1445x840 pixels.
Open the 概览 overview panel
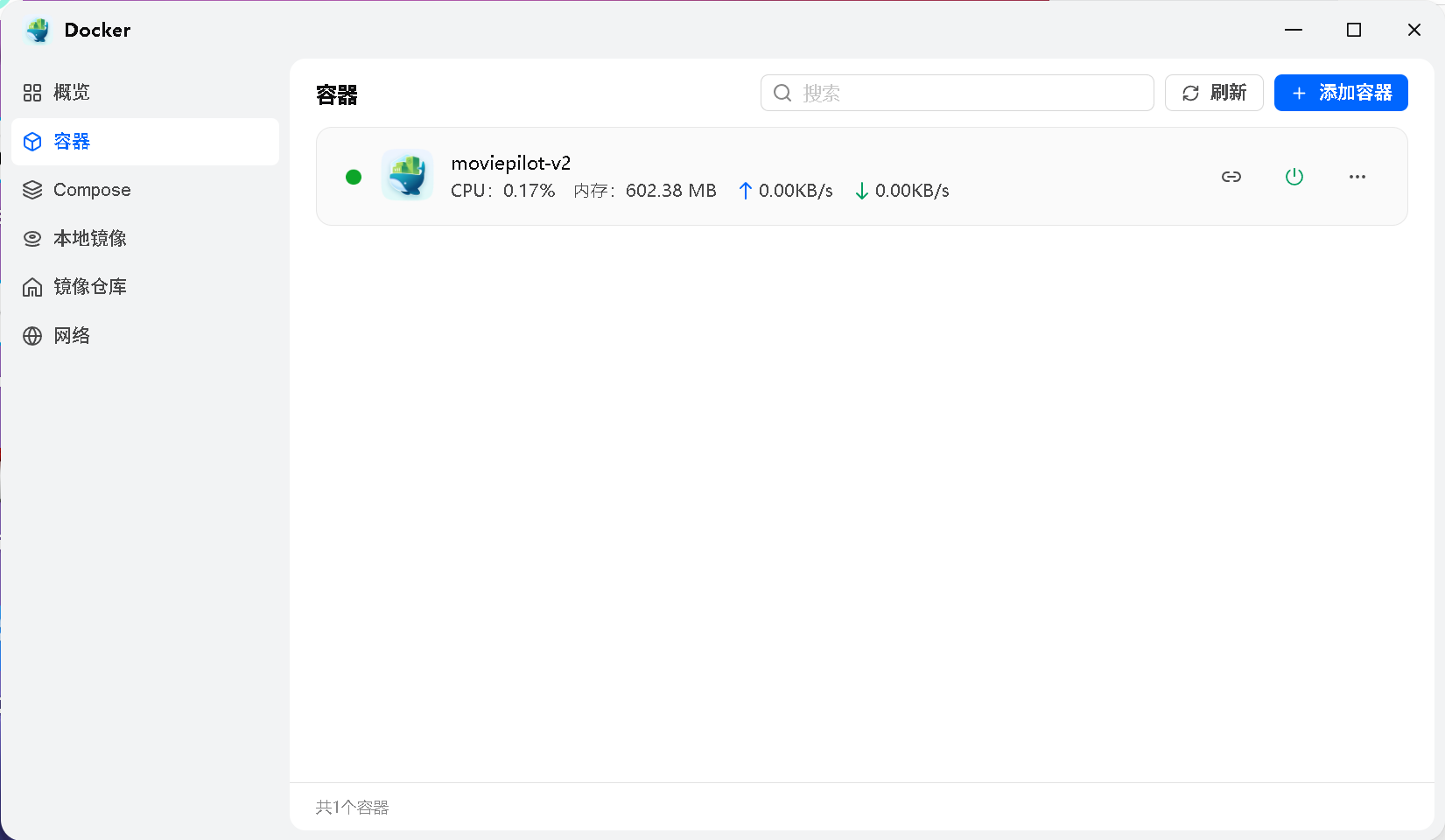[x=71, y=92]
